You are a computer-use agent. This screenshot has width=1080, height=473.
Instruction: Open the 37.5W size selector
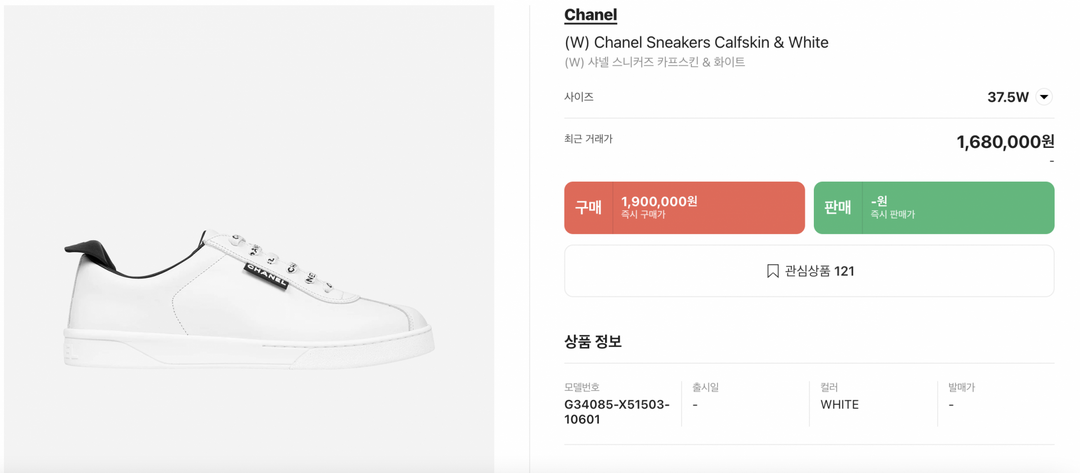[x=1008, y=97]
